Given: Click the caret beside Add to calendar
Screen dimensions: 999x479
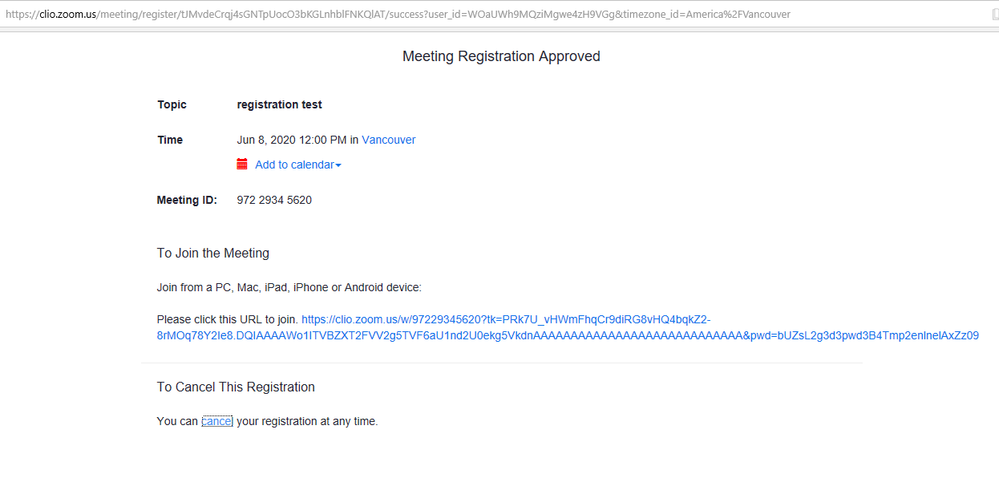Looking at the screenshot, I should (x=338, y=166).
